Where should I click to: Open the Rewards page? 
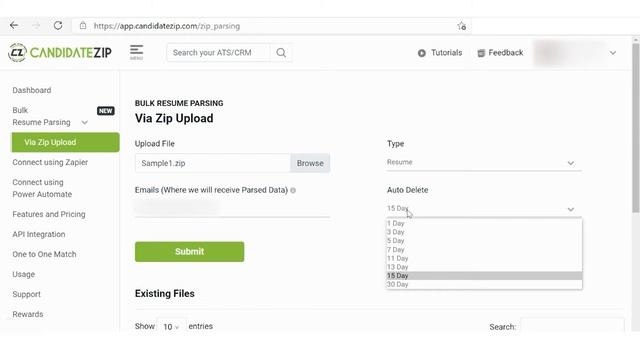[28, 314]
